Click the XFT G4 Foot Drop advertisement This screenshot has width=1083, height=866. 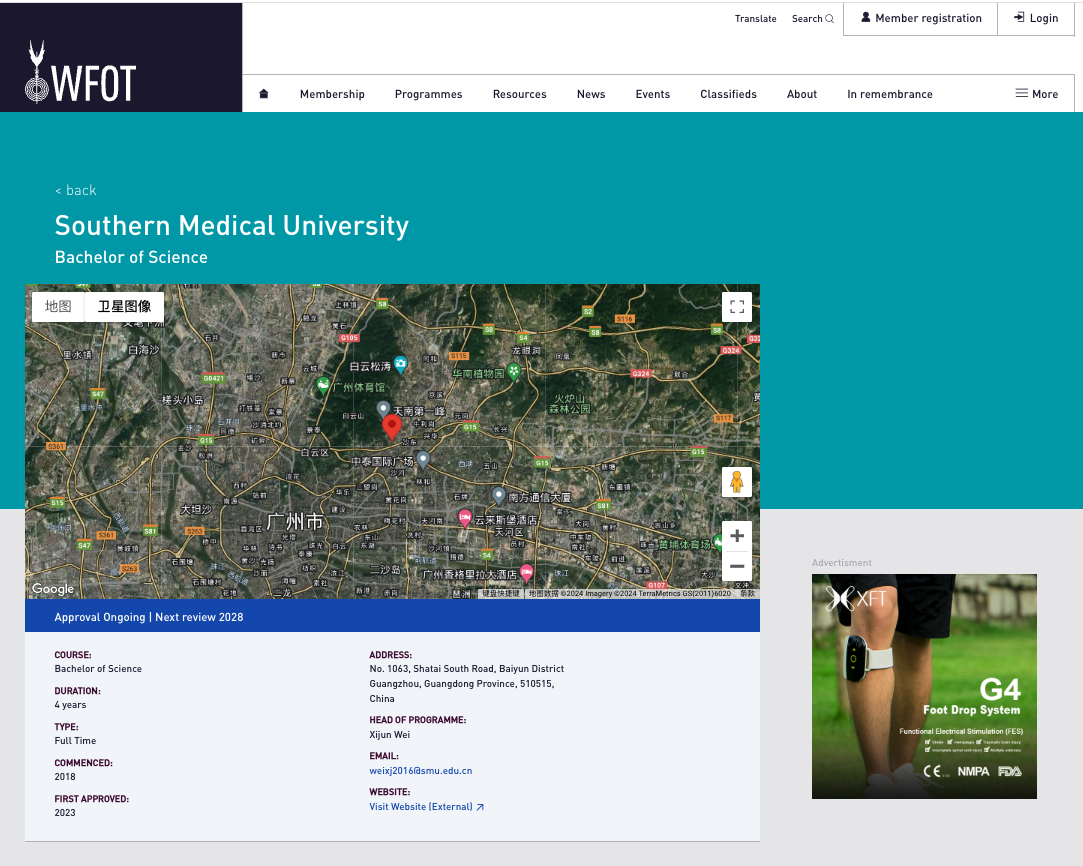pos(924,686)
